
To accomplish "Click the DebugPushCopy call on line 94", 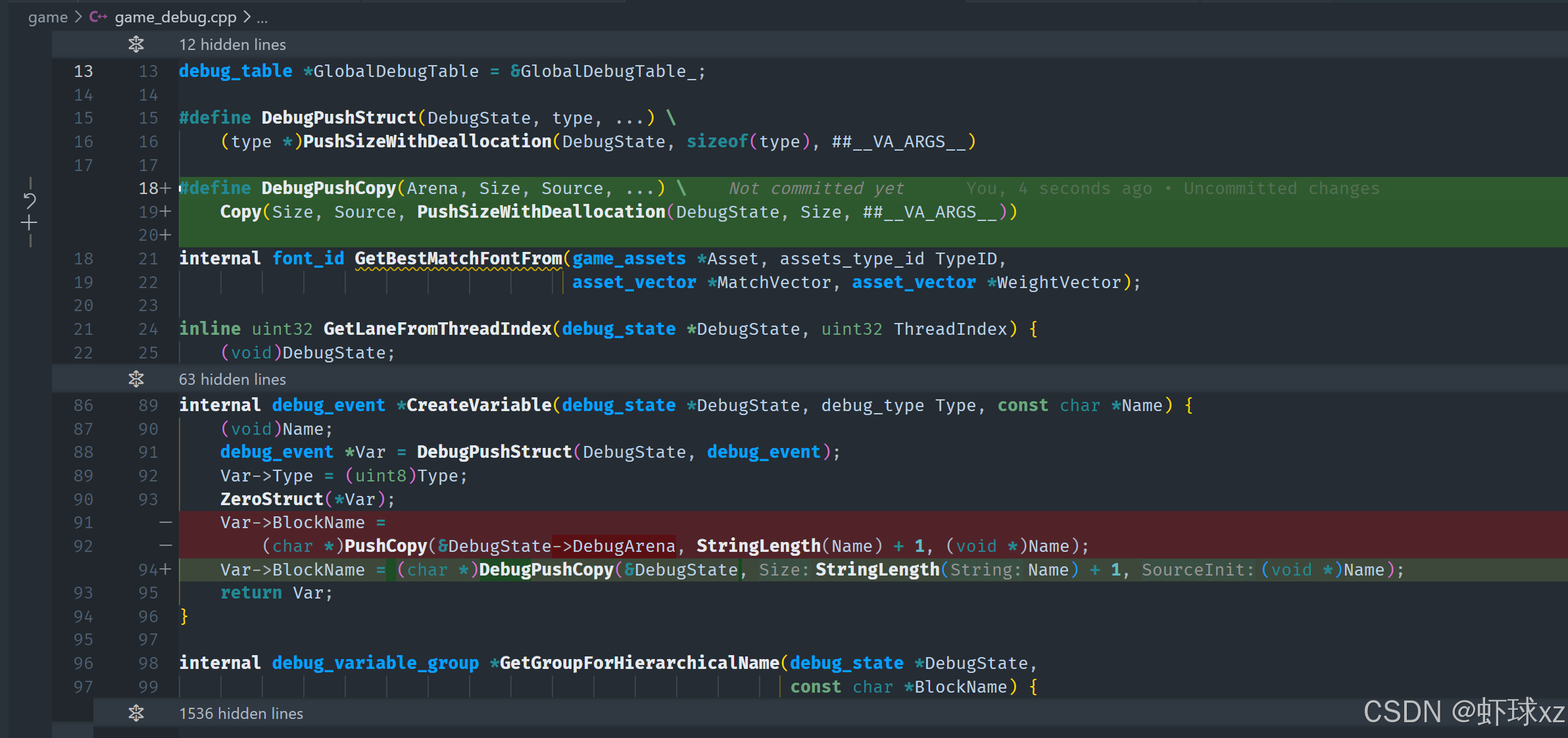I will [546, 570].
